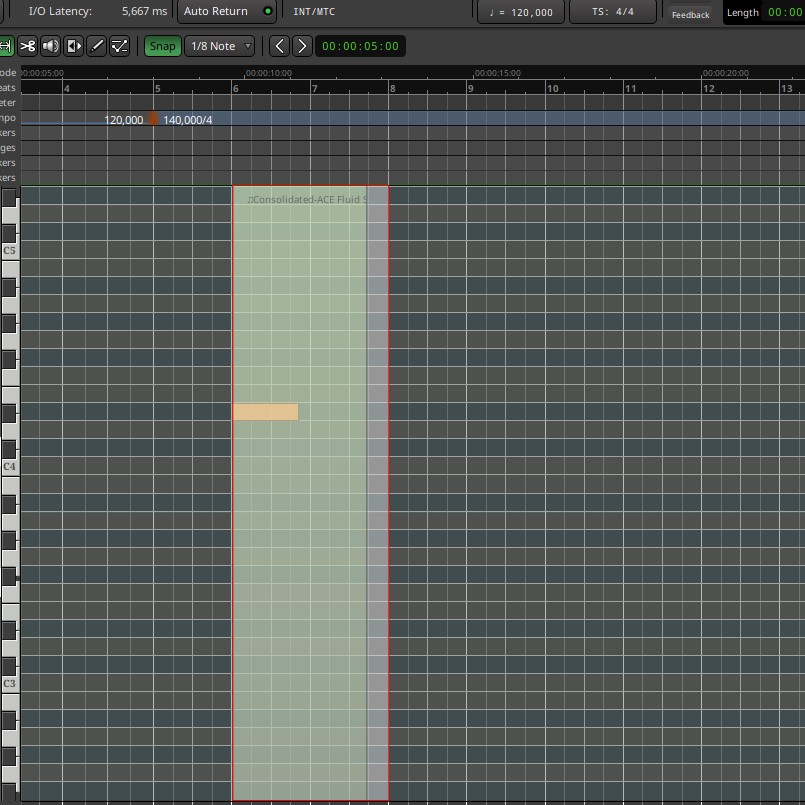Click the INT/MTC sync source selector

click(x=314, y=12)
